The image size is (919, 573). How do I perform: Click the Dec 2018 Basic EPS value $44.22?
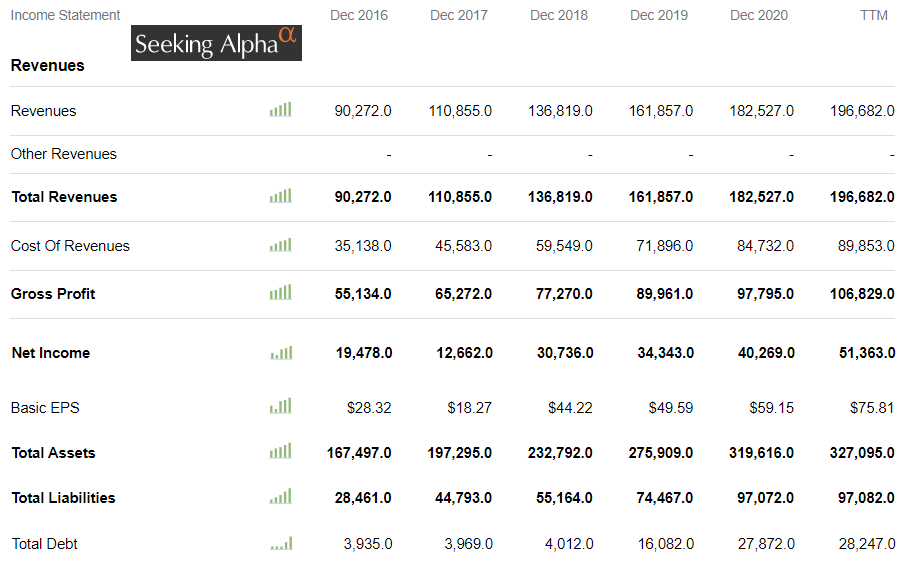(x=570, y=408)
